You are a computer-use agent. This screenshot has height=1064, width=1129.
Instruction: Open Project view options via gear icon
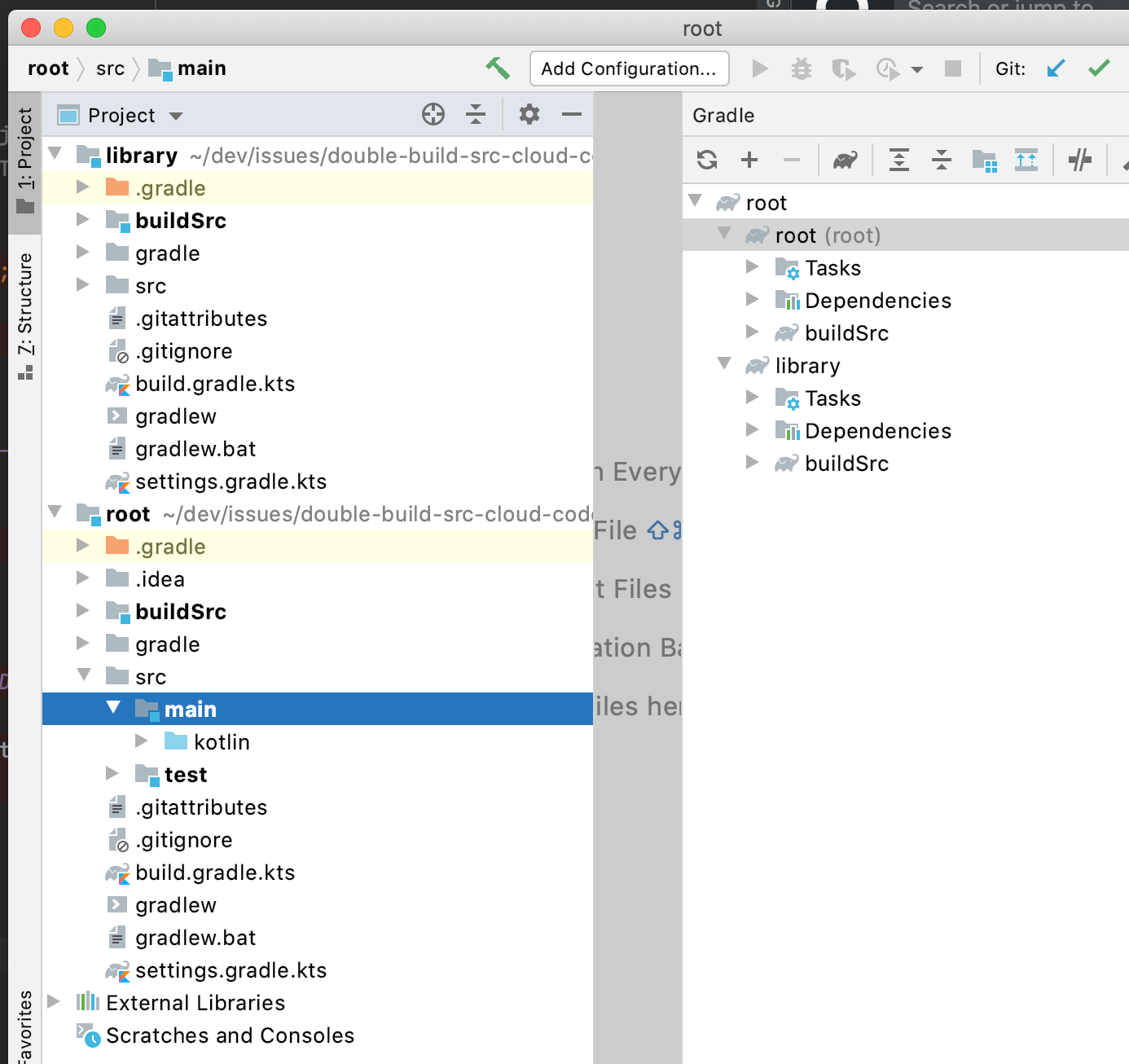(x=529, y=115)
